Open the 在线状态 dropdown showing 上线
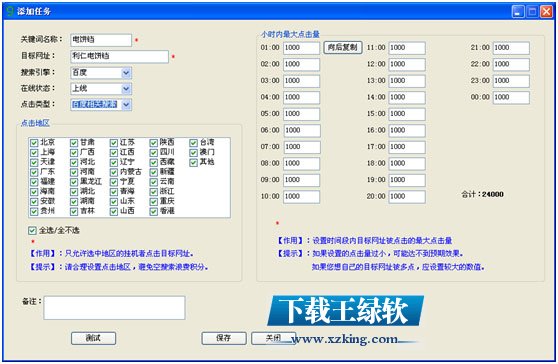 pyautogui.click(x=126, y=89)
